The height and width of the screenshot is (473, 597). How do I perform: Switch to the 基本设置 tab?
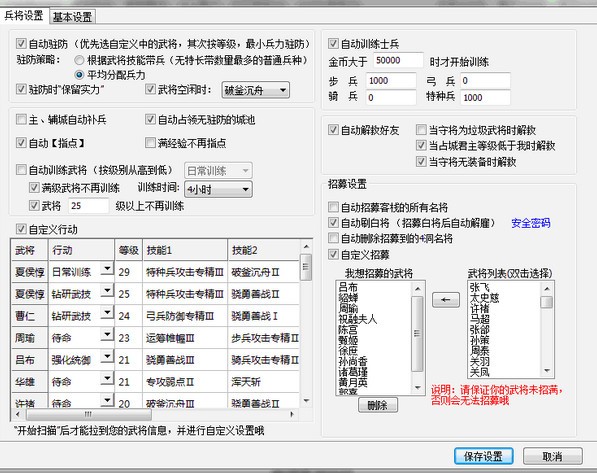point(72,17)
